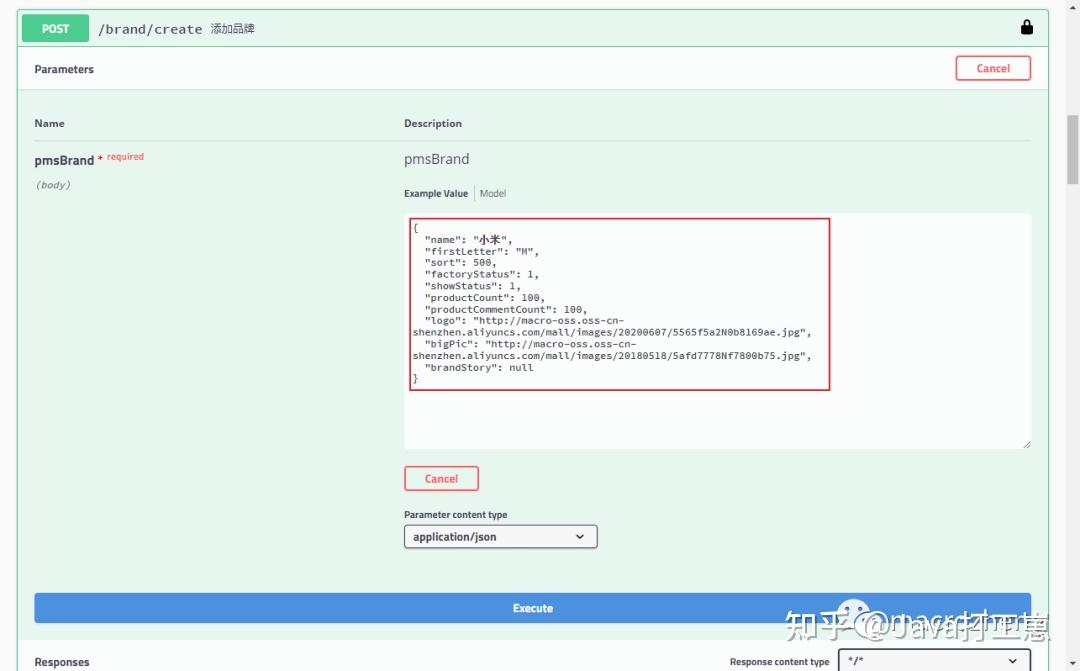Click Cancel below the request body
The height and width of the screenshot is (671, 1080).
[x=441, y=478]
